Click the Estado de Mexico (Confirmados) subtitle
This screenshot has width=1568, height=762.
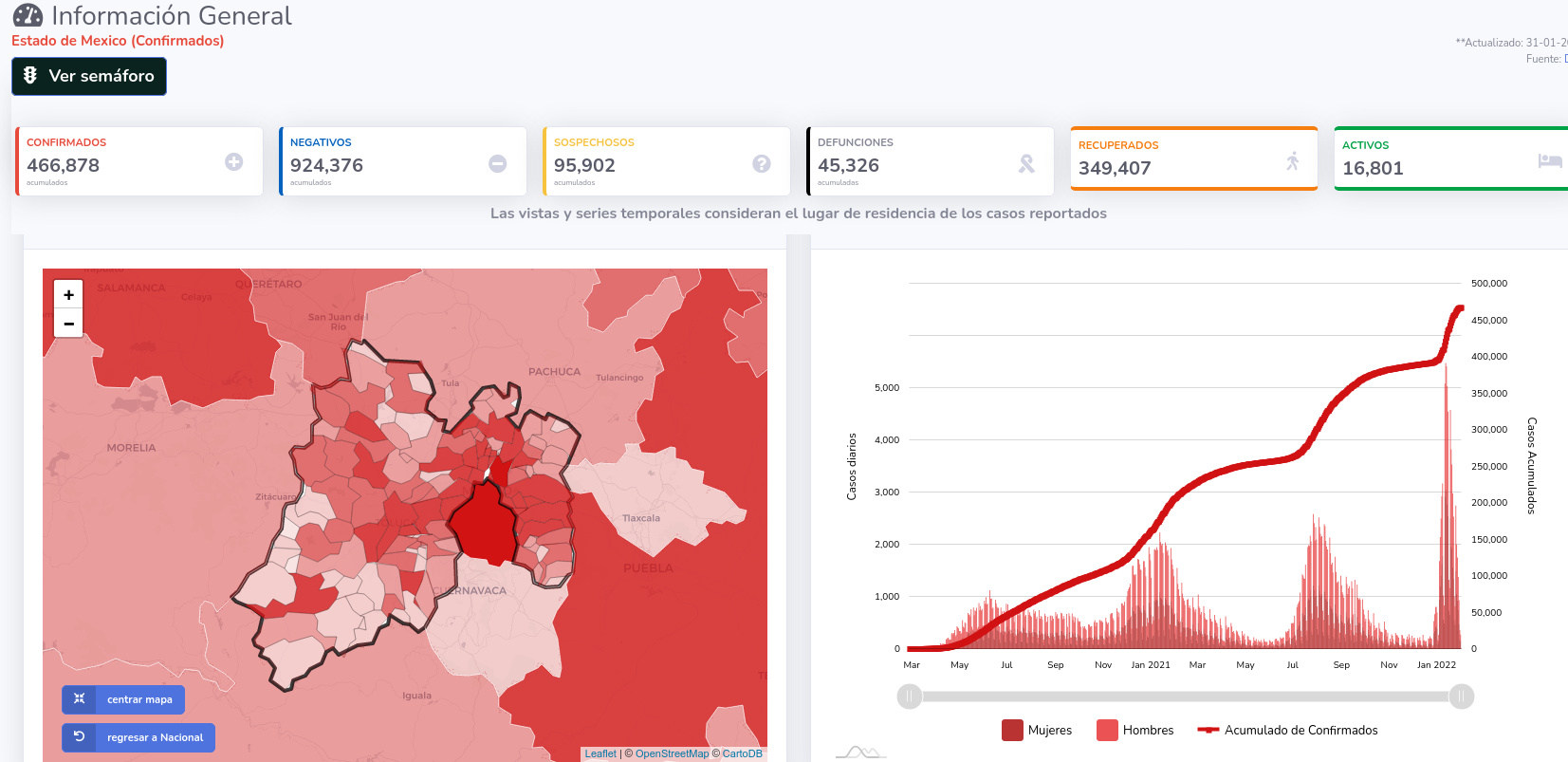[x=118, y=41]
